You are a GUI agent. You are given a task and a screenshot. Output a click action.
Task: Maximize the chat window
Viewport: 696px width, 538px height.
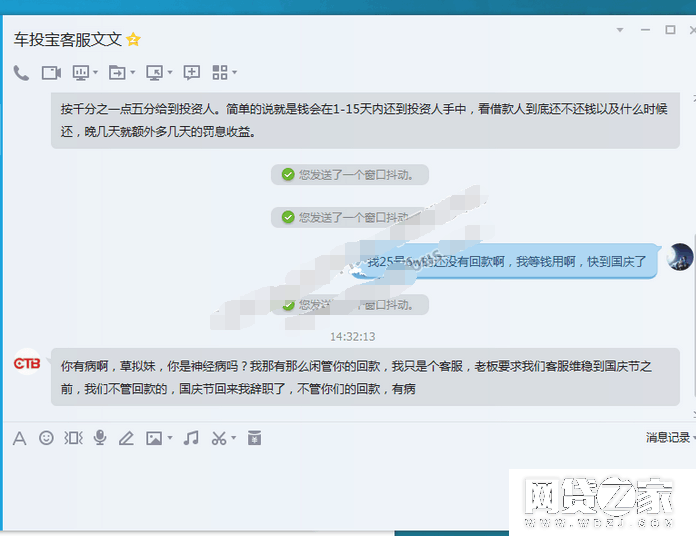[670, 30]
